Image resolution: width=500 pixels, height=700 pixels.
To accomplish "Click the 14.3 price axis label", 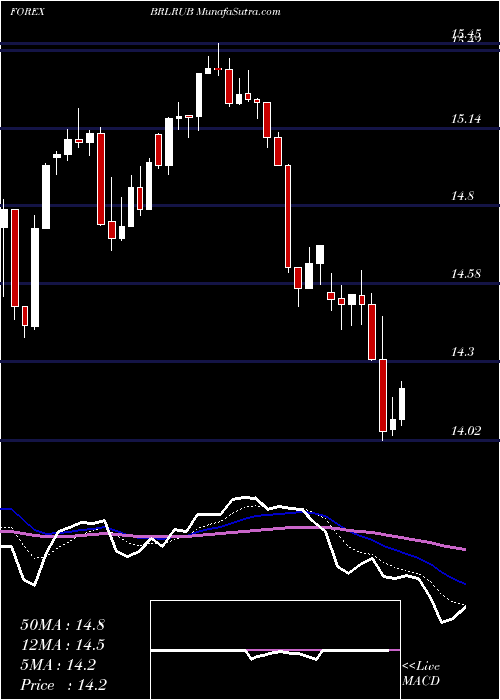I will click(x=464, y=352).
